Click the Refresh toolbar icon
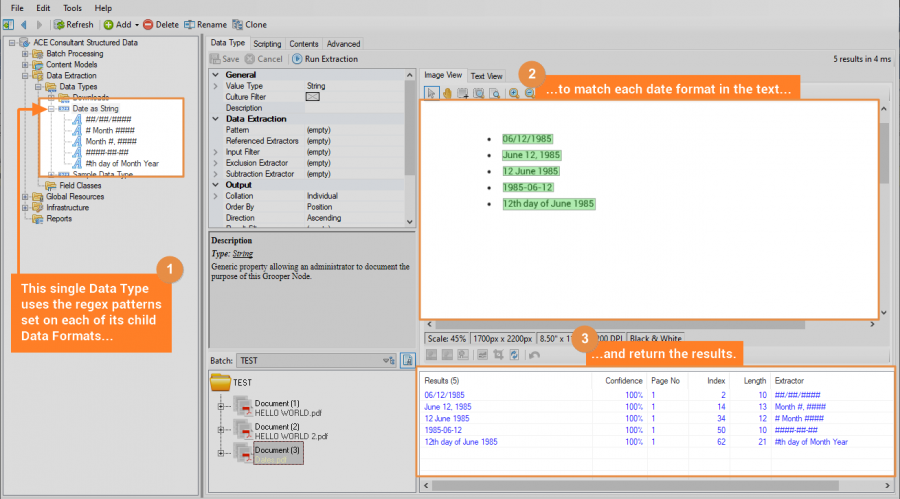 (60, 24)
